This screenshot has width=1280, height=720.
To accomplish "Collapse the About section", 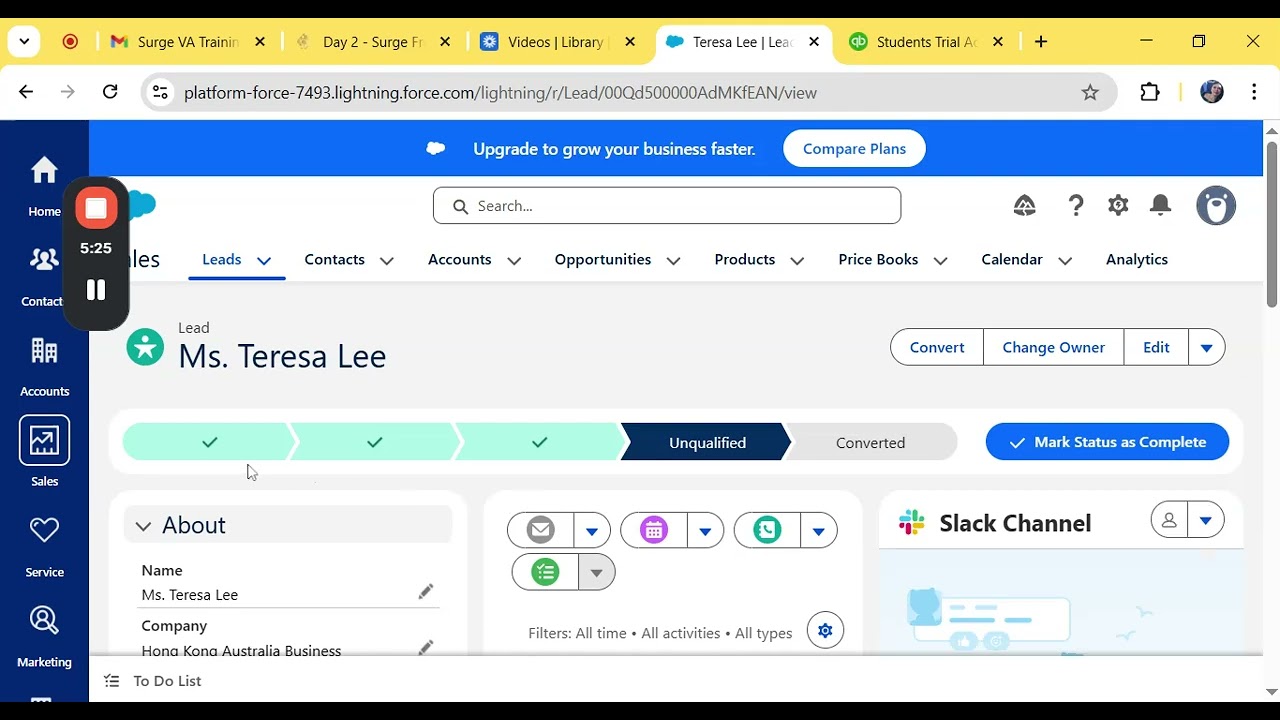I will coord(143,525).
